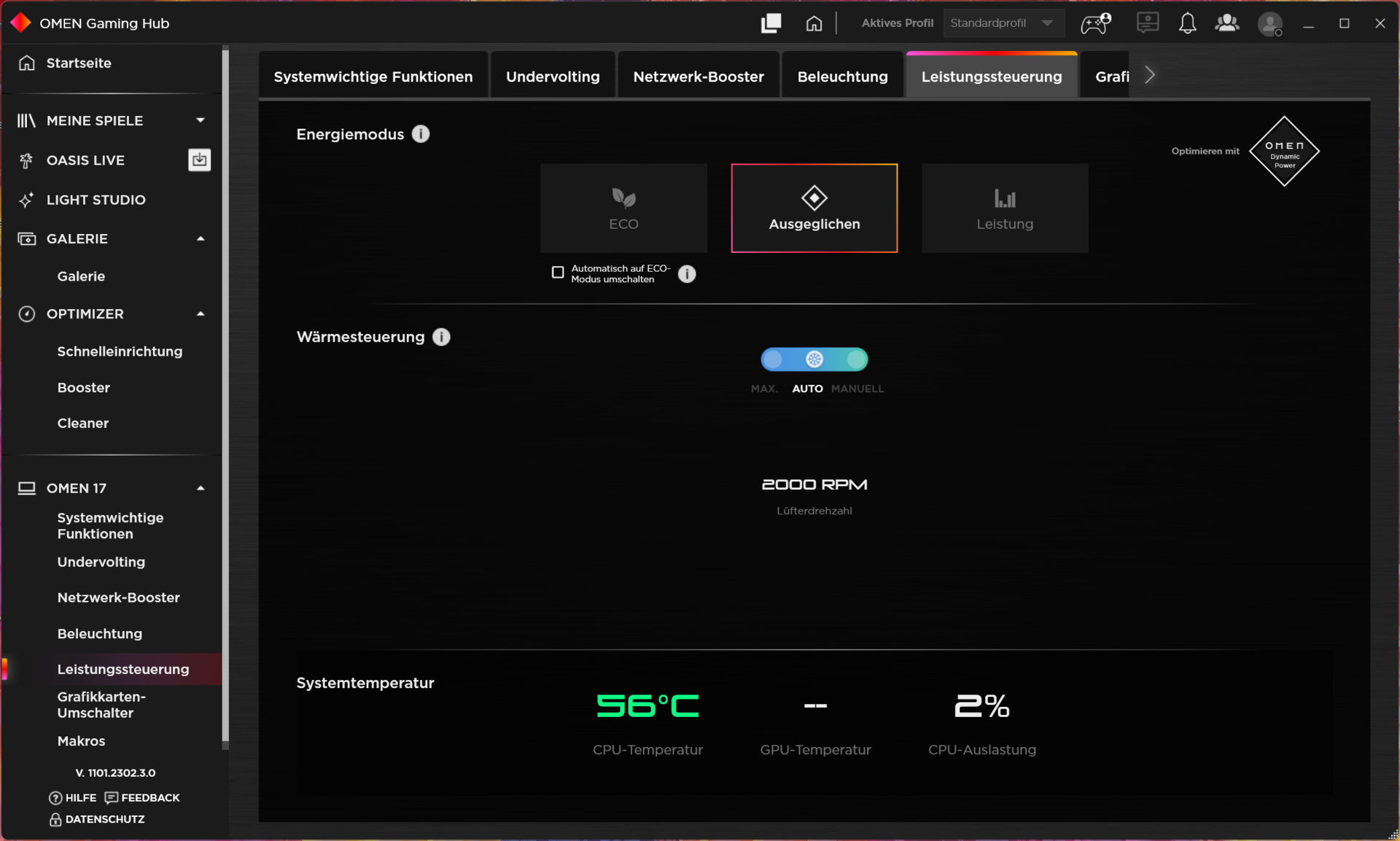1400x841 pixels.
Task: Click the Oasis Live download icon
Action: [199, 160]
